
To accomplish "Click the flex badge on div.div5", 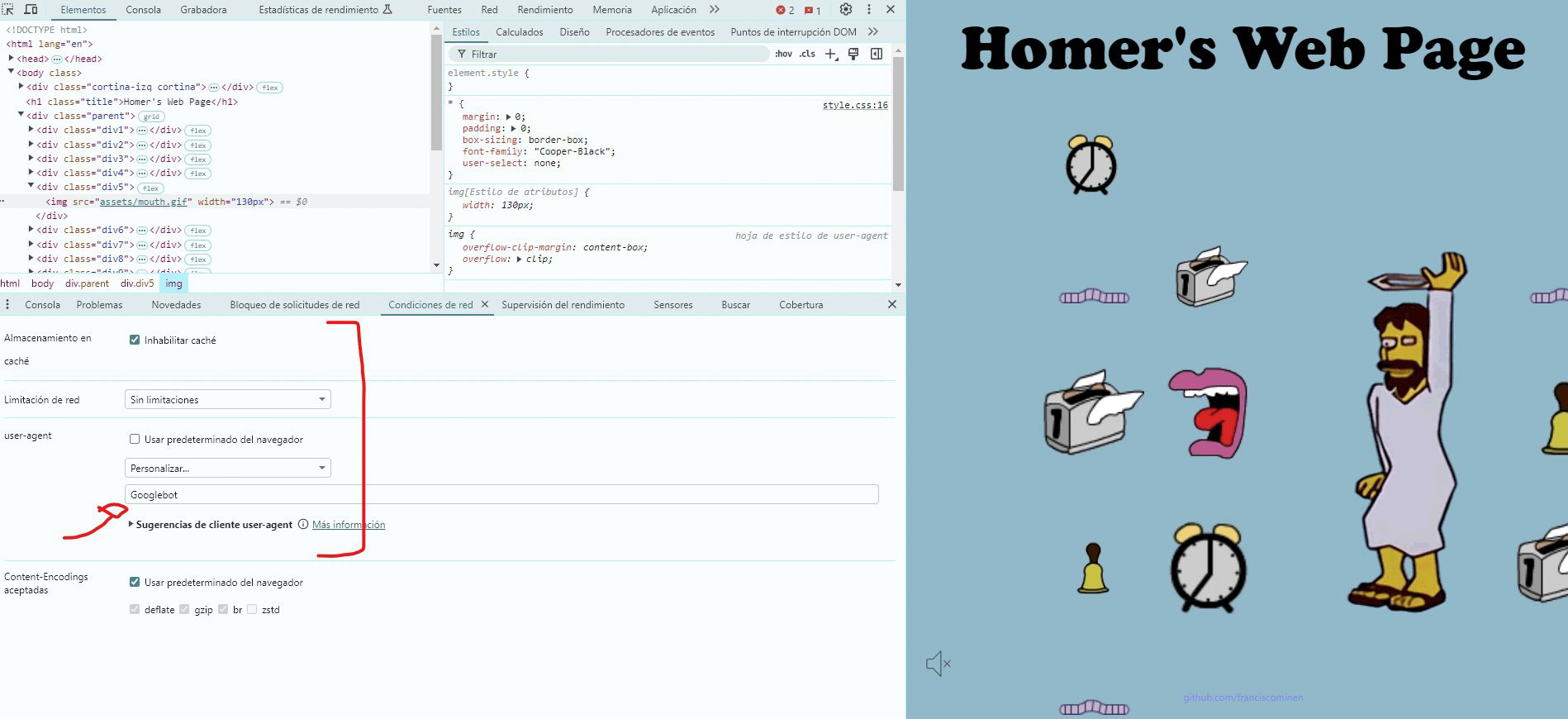I will tap(150, 188).
